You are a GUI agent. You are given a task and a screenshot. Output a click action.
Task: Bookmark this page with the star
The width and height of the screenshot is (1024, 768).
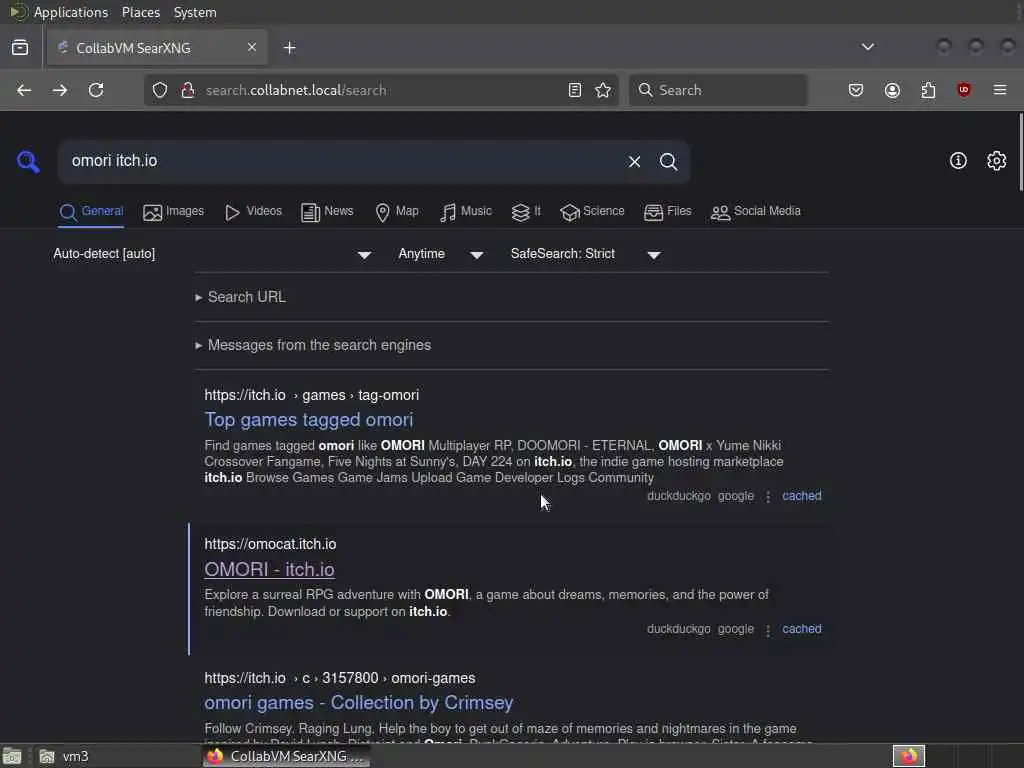tap(603, 90)
